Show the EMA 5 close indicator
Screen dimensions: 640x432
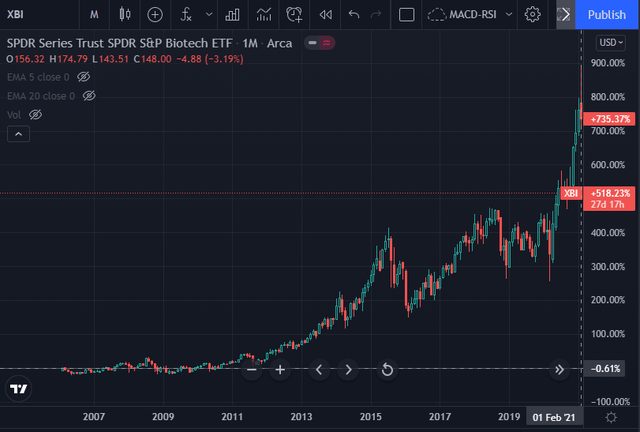[84, 77]
